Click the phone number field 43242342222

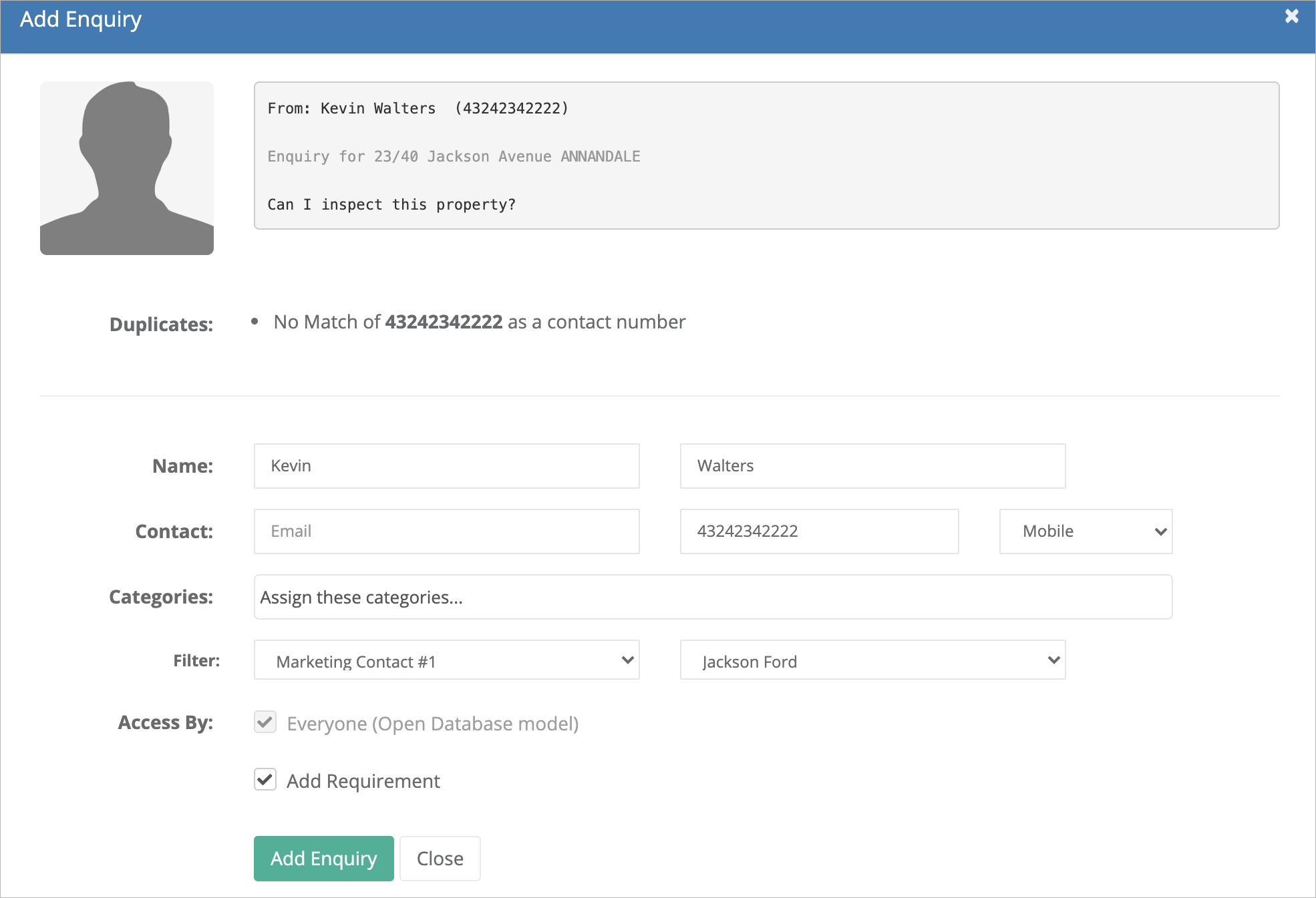818,531
